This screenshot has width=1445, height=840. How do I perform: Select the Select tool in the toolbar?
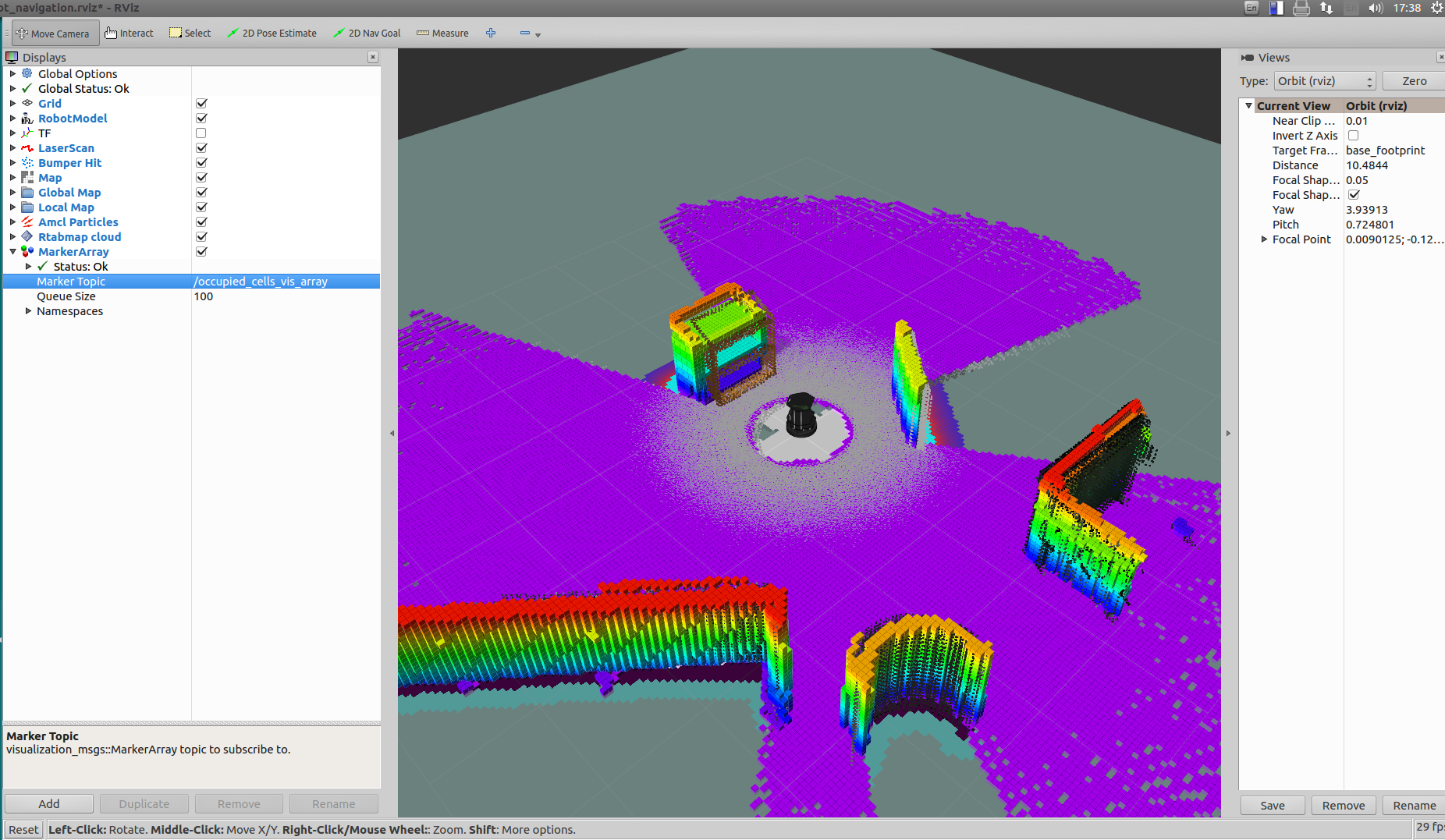pos(190,33)
